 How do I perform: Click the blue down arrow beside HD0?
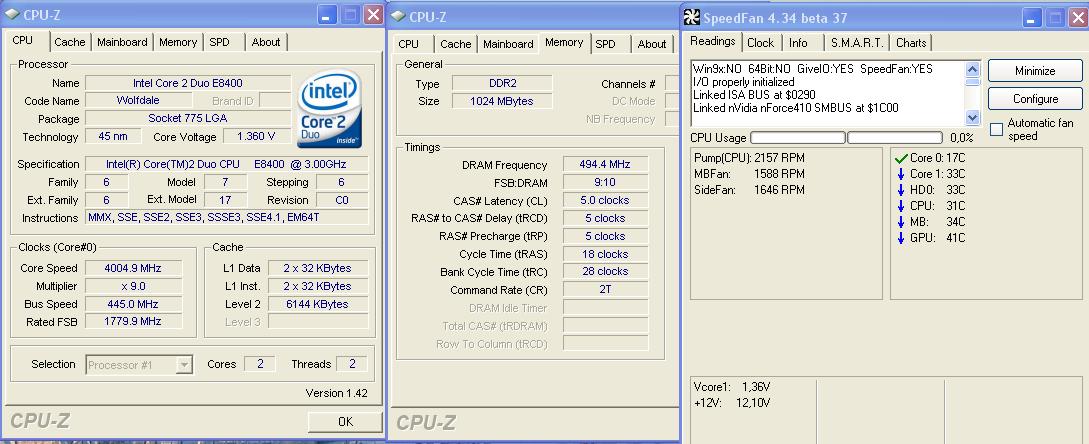coord(901,190)
